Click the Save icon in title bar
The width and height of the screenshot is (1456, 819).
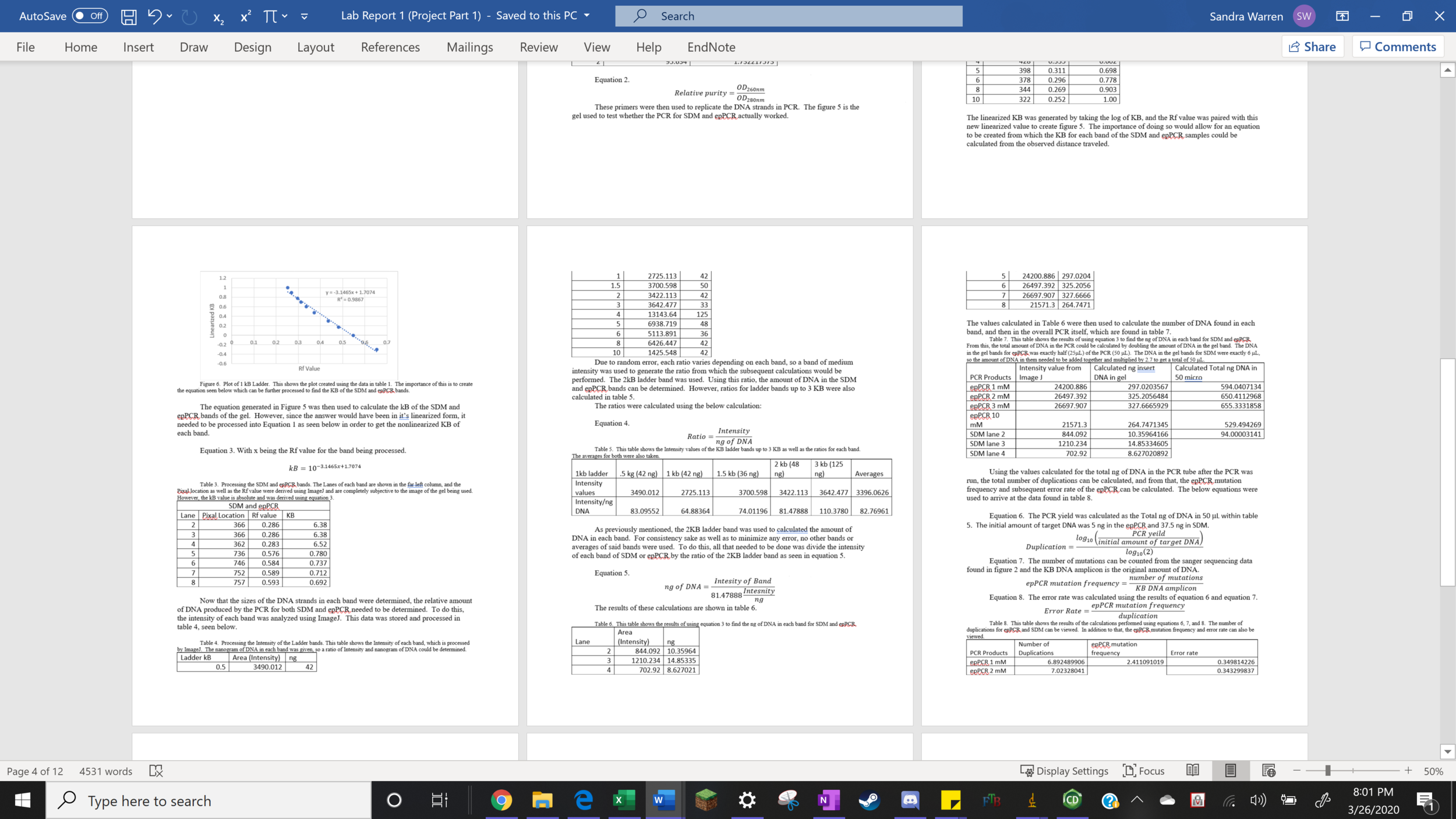[x=129, y=16]
